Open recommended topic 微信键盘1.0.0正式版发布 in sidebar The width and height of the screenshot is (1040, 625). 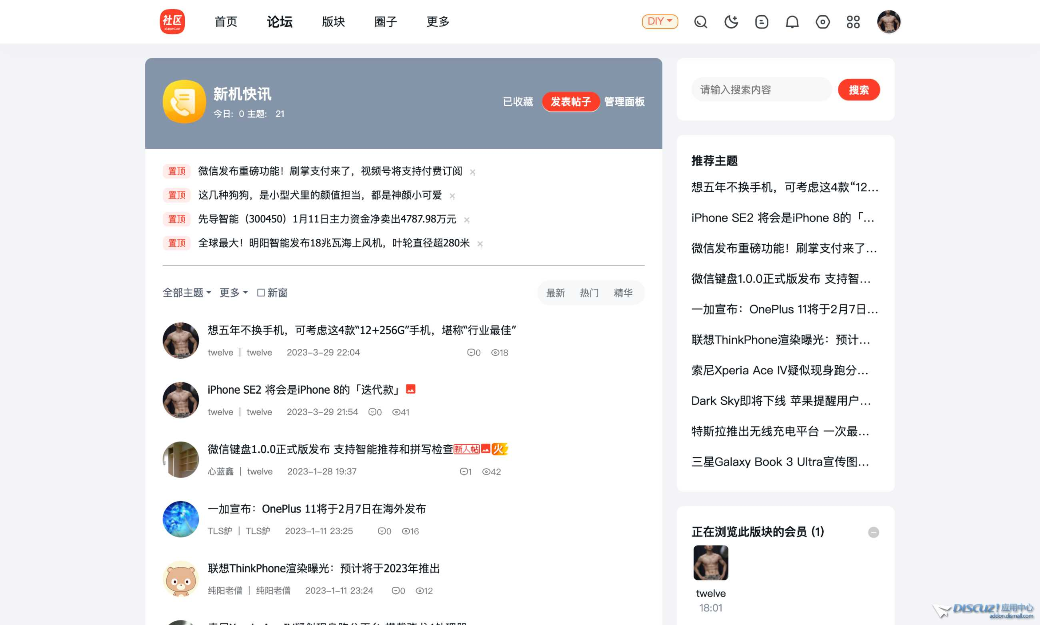[x=781, y=279]
